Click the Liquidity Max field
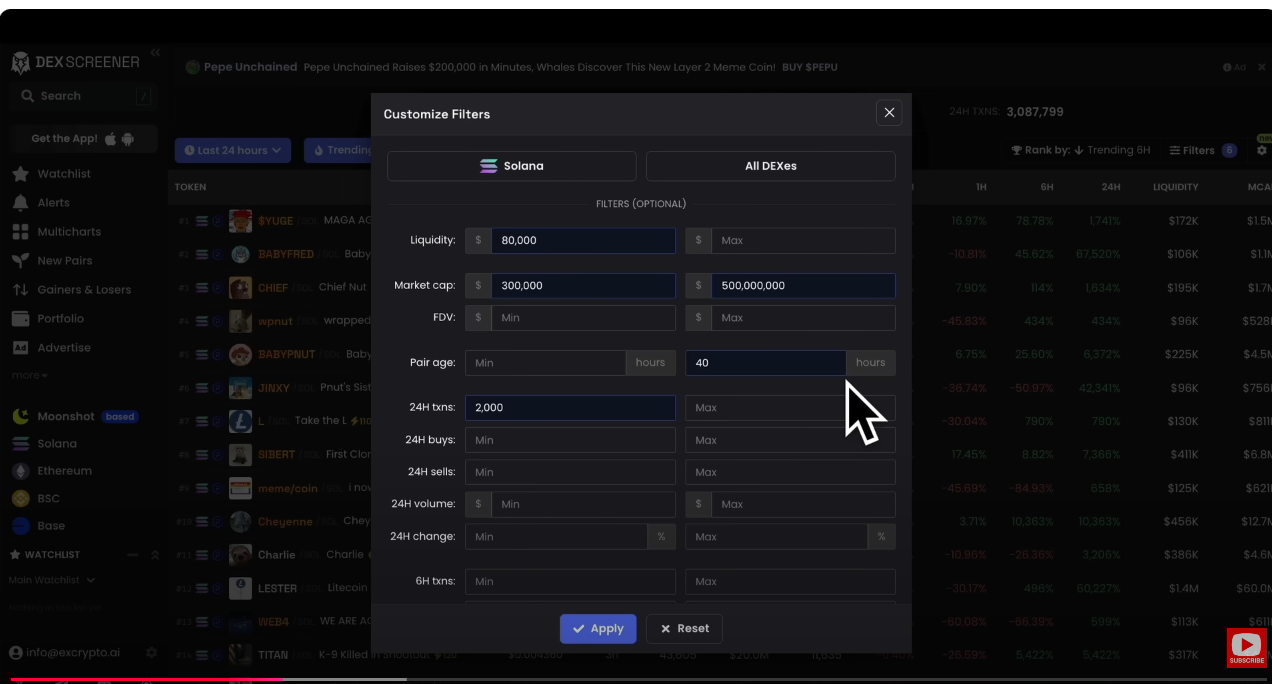 (803, 240)
